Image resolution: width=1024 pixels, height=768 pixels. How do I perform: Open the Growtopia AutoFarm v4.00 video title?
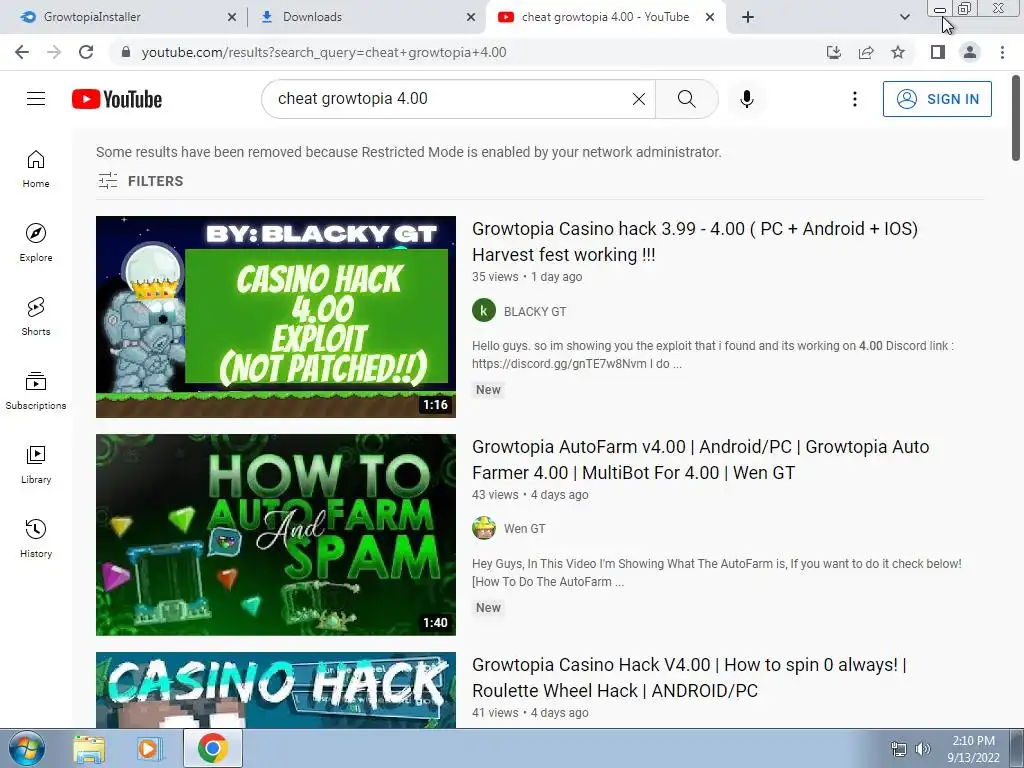point(701,460)
